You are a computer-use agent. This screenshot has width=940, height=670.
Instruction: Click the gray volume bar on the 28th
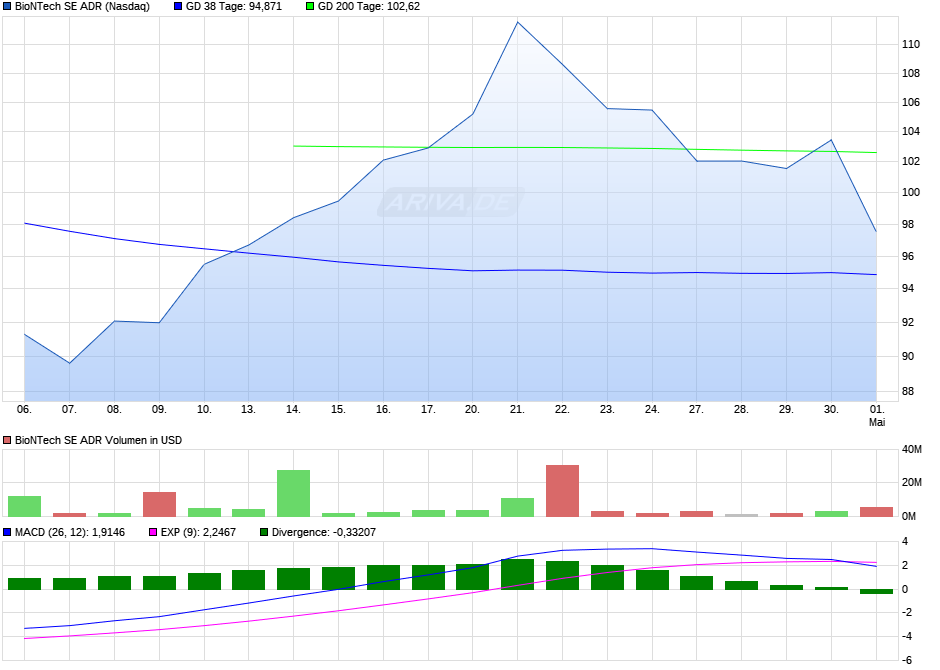(742, 515)
